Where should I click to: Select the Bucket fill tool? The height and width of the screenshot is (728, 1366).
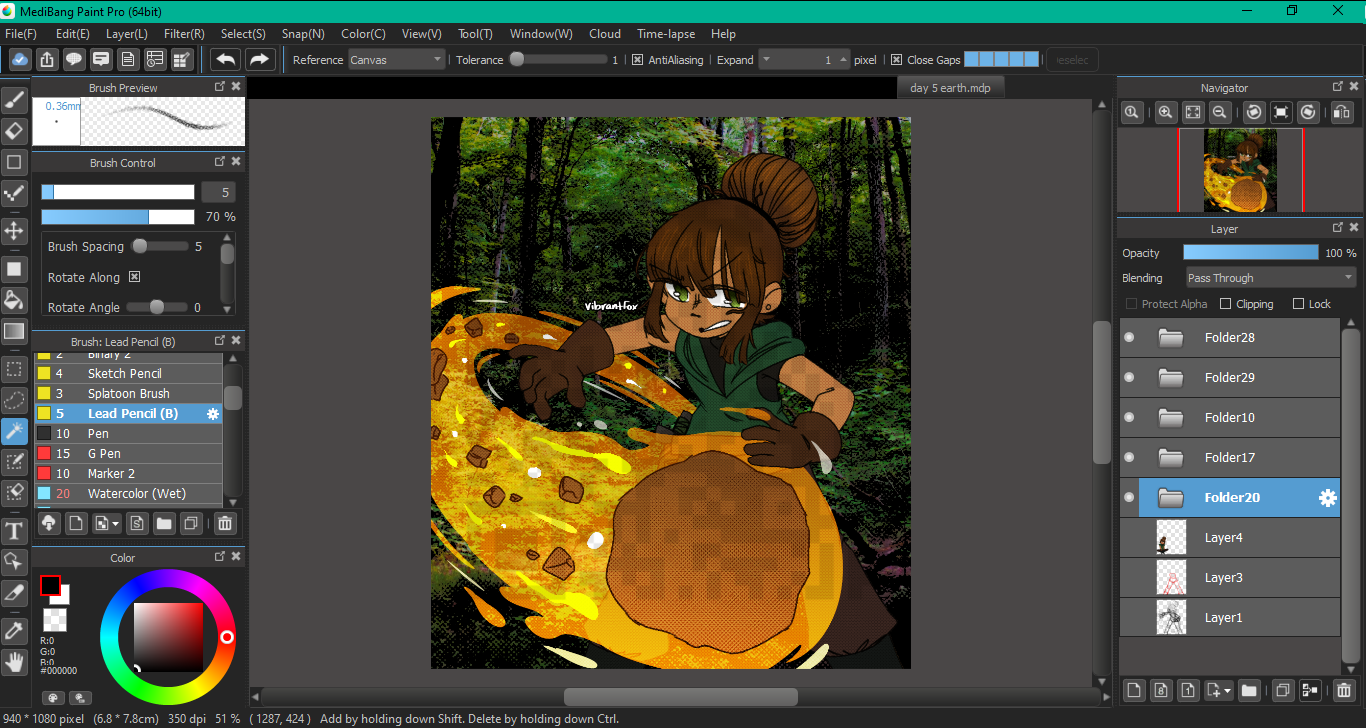15,299
